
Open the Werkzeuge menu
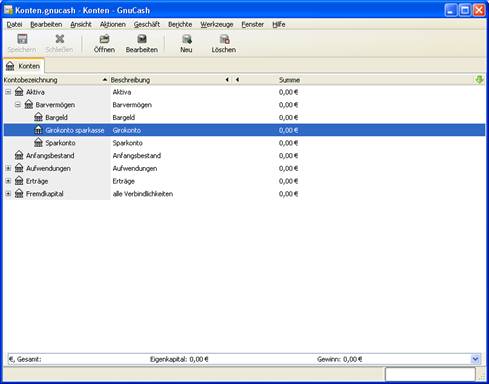click(x=217, y=24)
